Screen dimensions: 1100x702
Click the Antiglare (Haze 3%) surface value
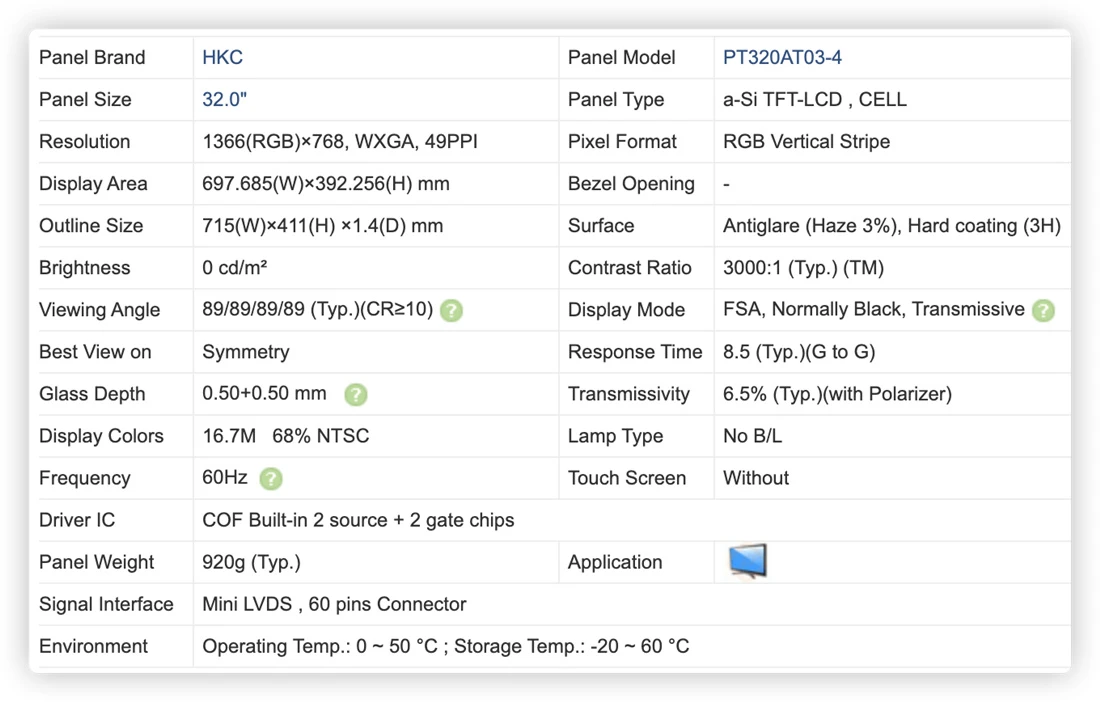[x=892, y=226]
